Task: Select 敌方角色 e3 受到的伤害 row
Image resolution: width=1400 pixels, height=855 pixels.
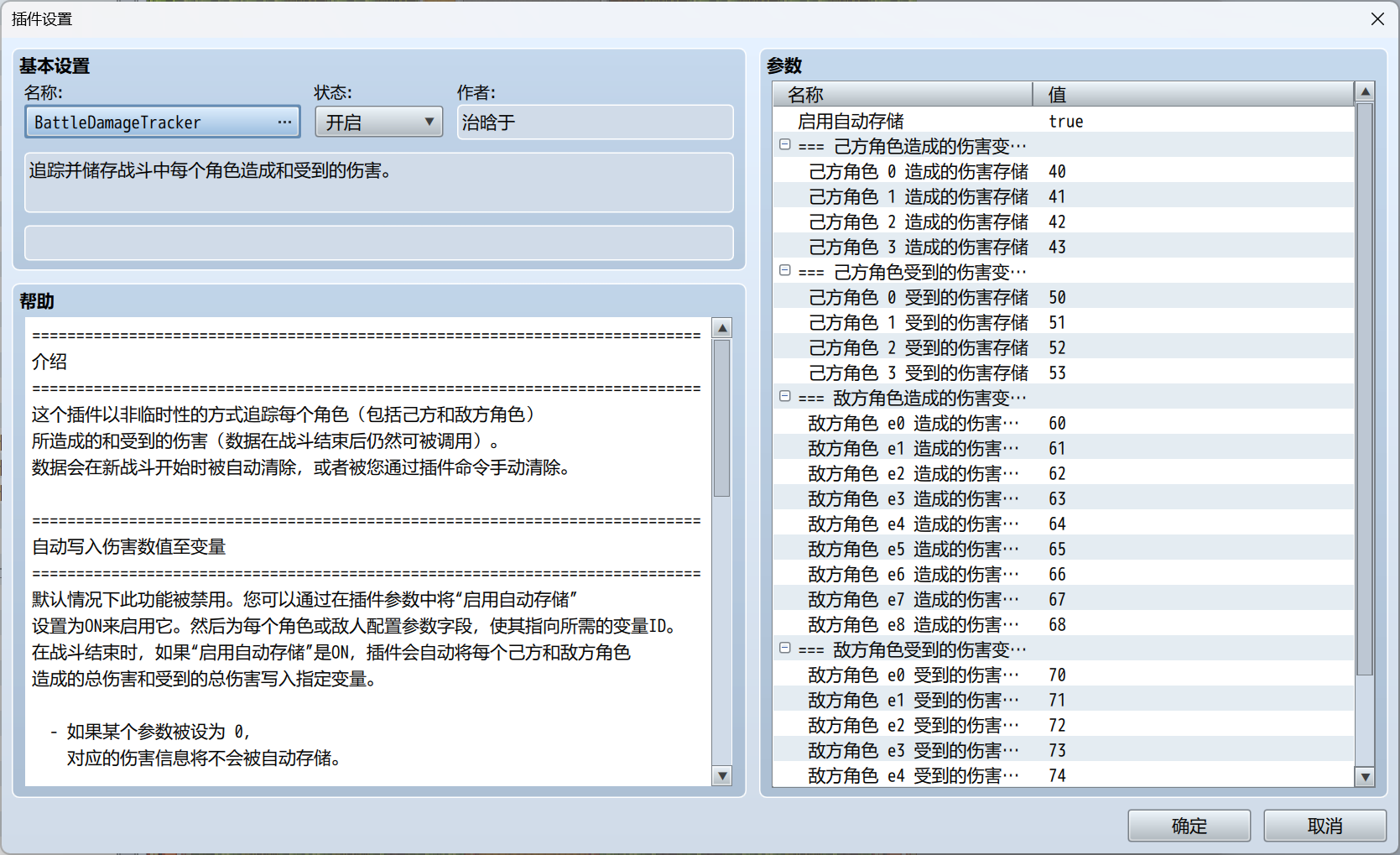Action: (1064, 750)
